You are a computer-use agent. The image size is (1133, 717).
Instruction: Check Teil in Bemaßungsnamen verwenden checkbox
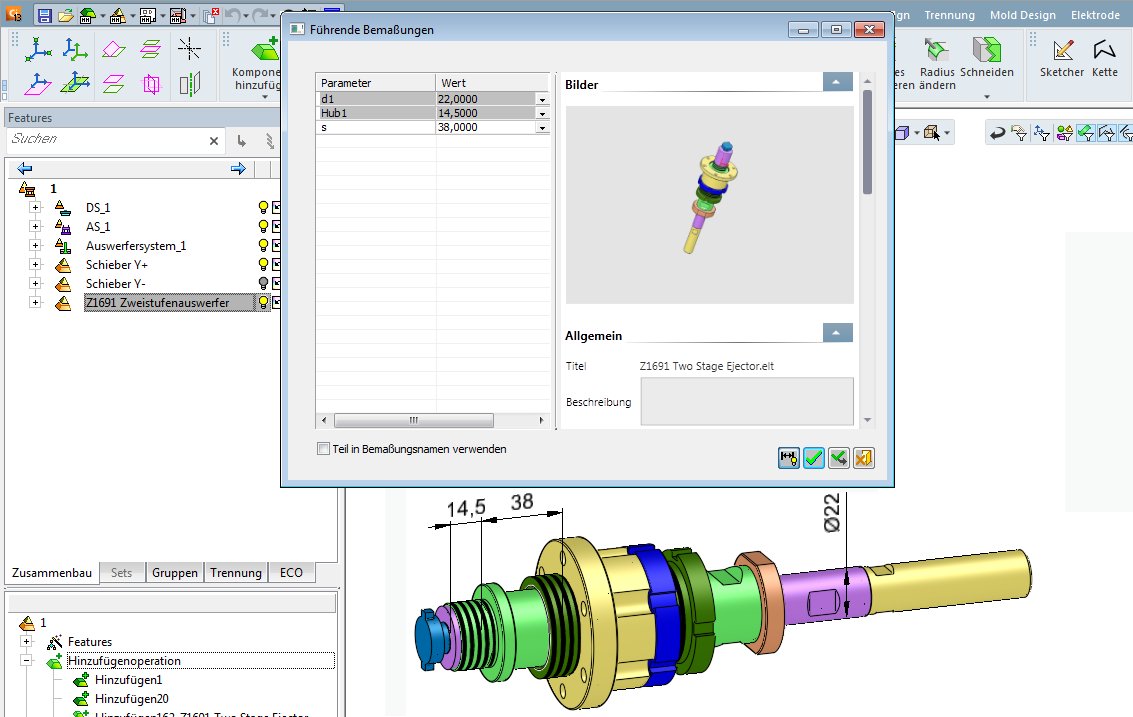coord(324,449)
